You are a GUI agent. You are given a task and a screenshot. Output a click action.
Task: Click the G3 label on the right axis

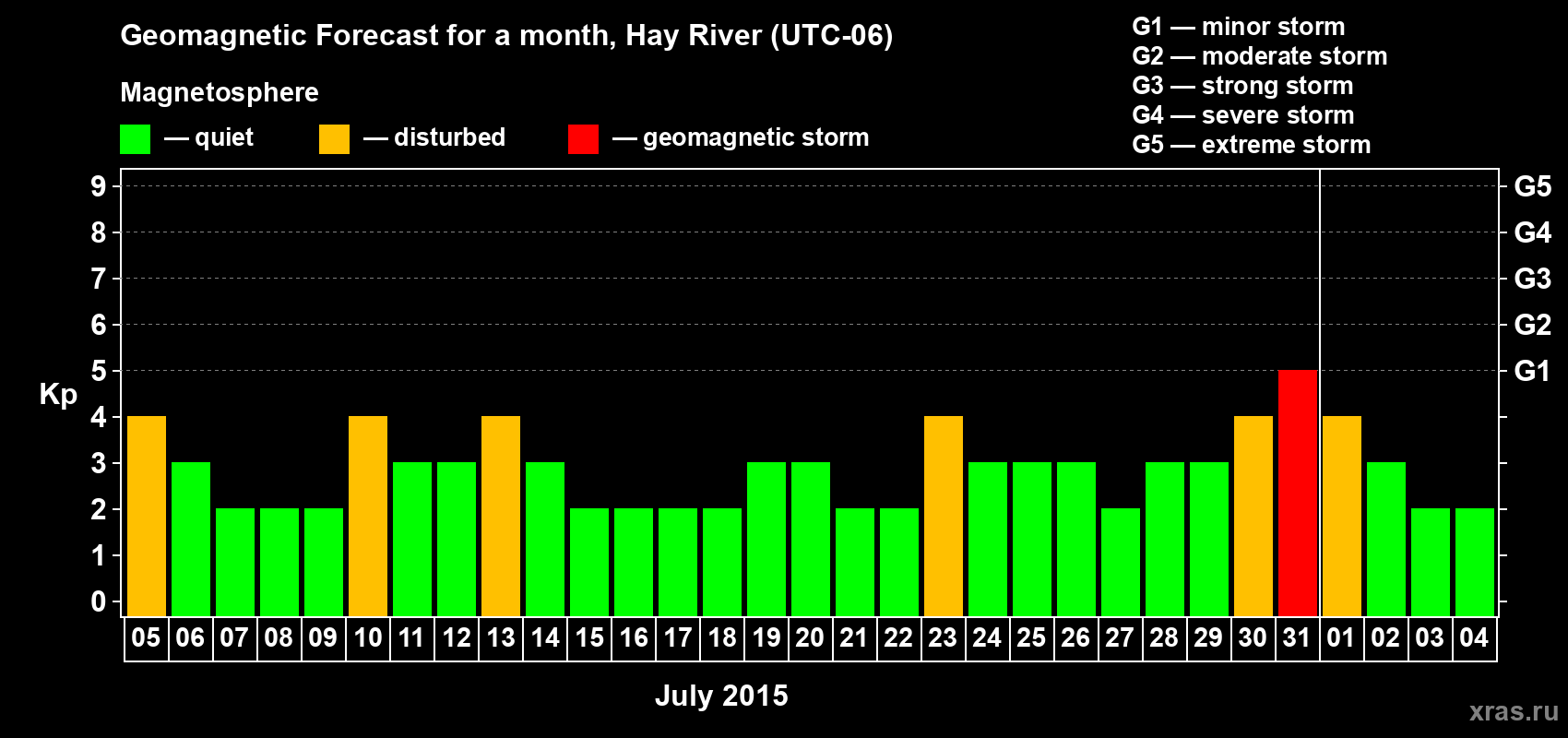[x=1532, y=279]
